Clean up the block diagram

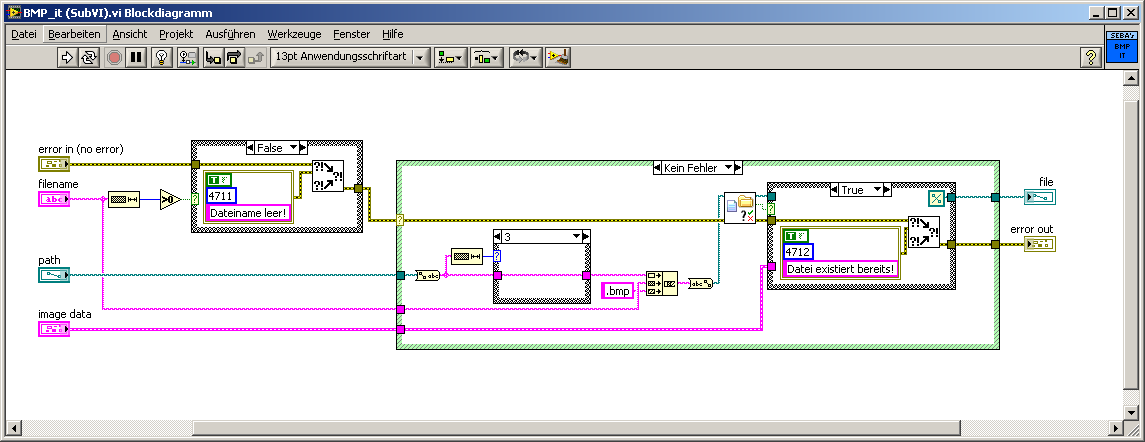558,57
